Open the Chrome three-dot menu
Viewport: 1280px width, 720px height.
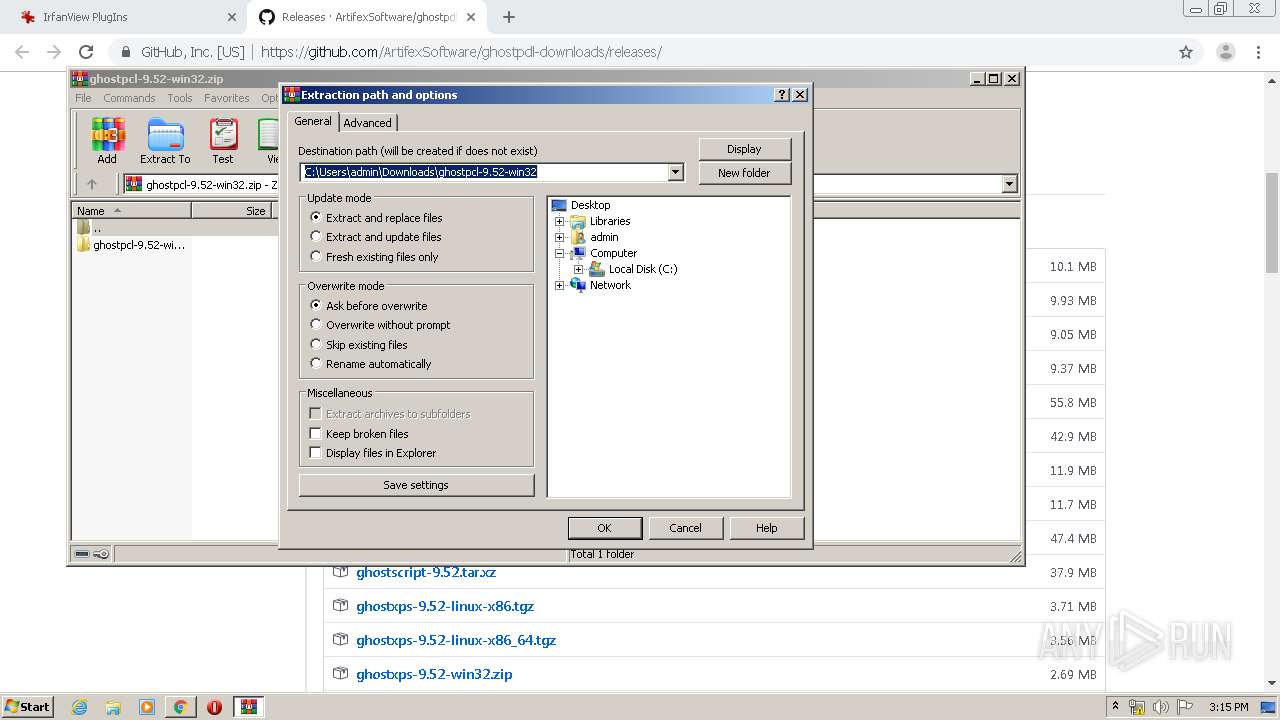click(x=1259, y=52)
